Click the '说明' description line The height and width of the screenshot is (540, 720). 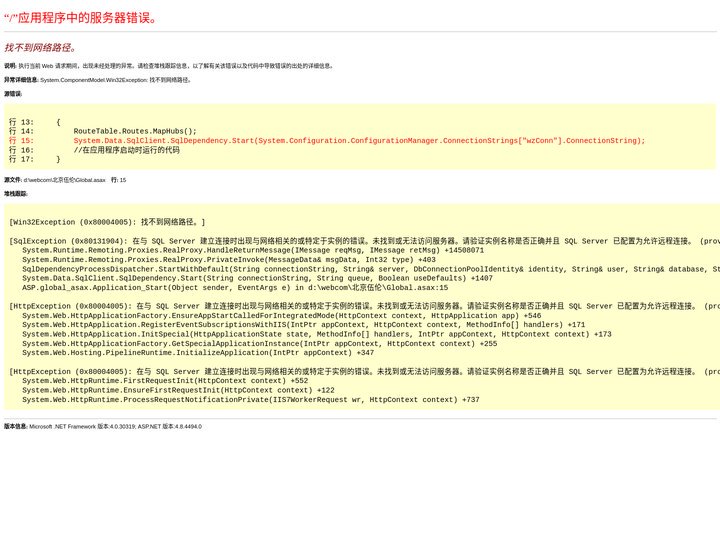click(169, 66)
